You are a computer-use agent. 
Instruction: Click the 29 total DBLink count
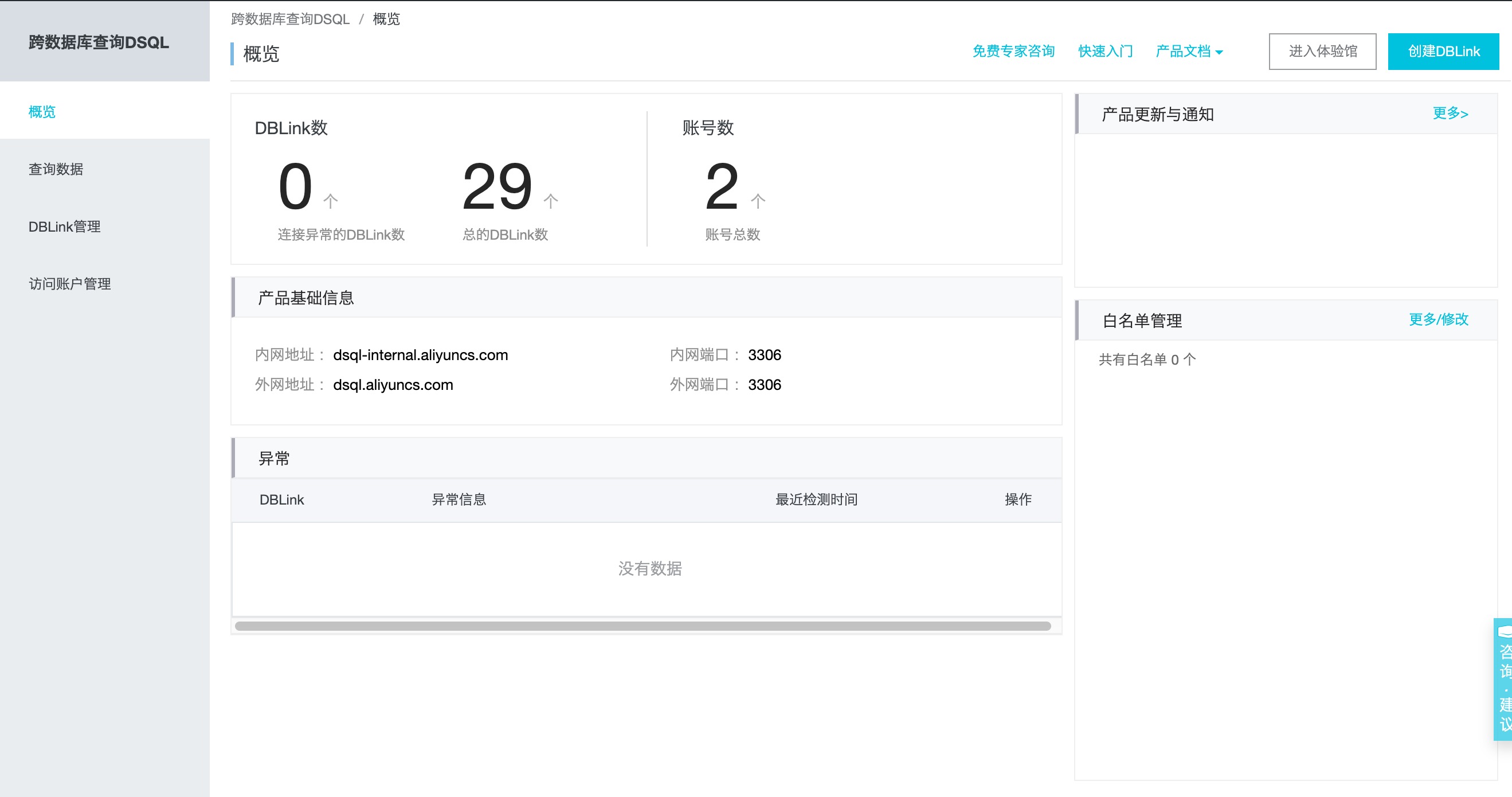[497, 187]
